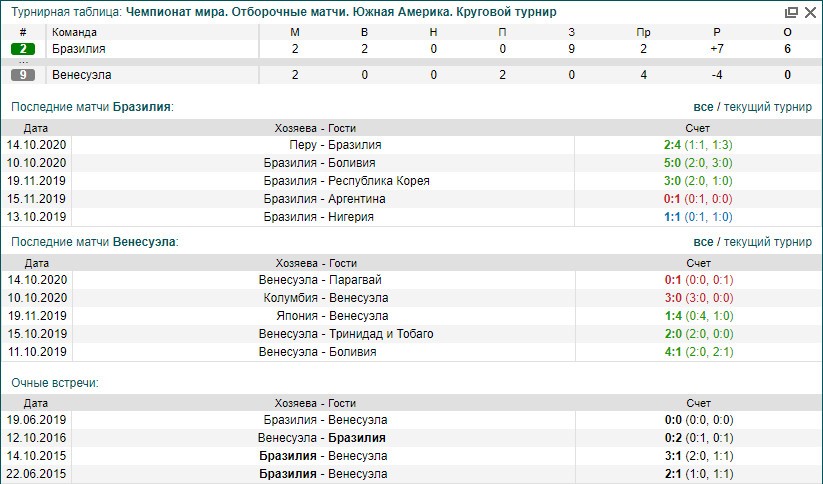Select Венесуэла in the standings table

click(x=82, y=75)
